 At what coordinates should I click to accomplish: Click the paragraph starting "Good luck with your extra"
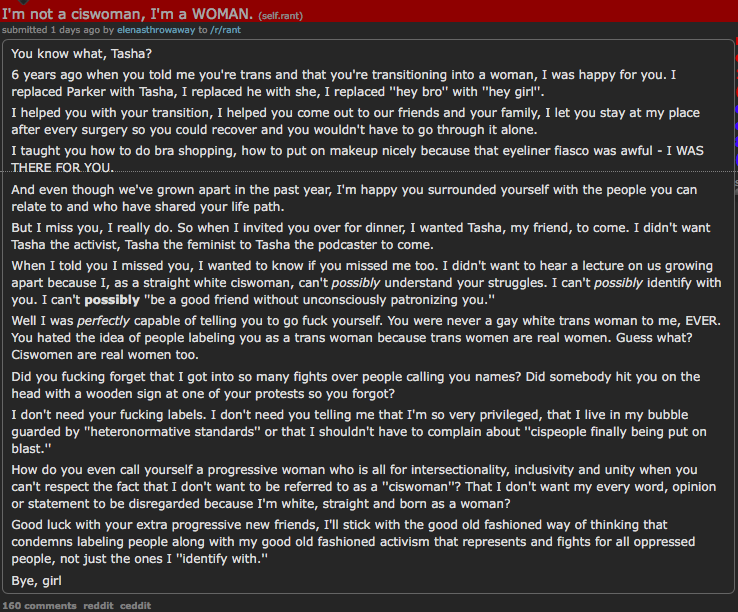353,542
